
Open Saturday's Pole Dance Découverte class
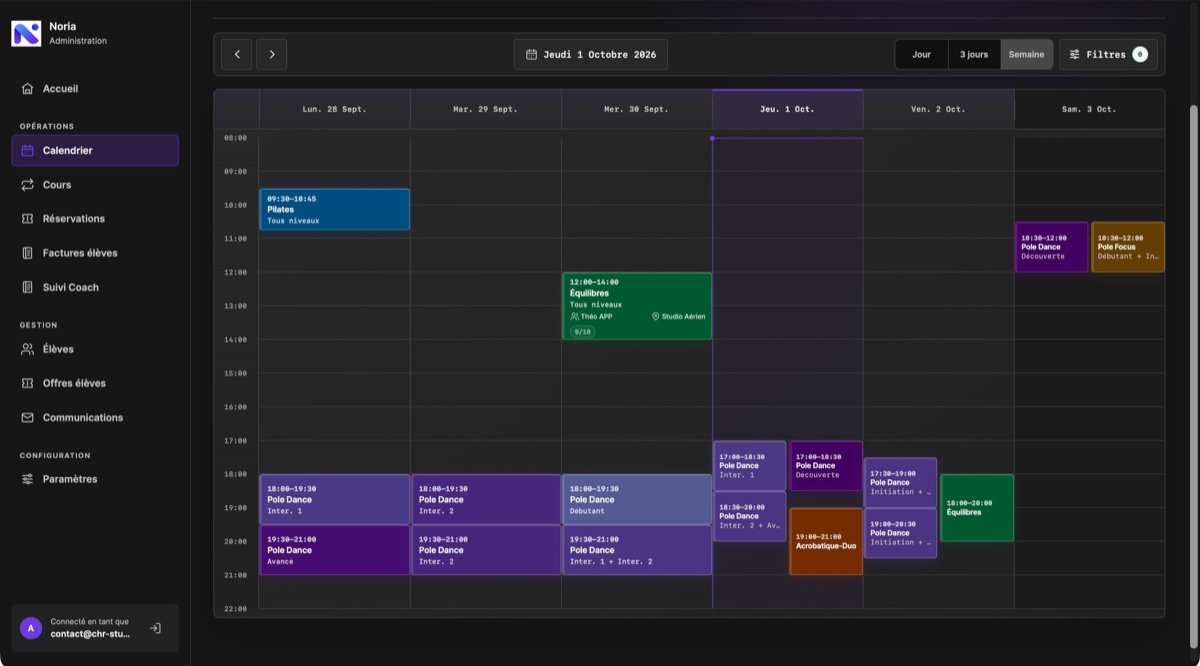[1052, 247]
